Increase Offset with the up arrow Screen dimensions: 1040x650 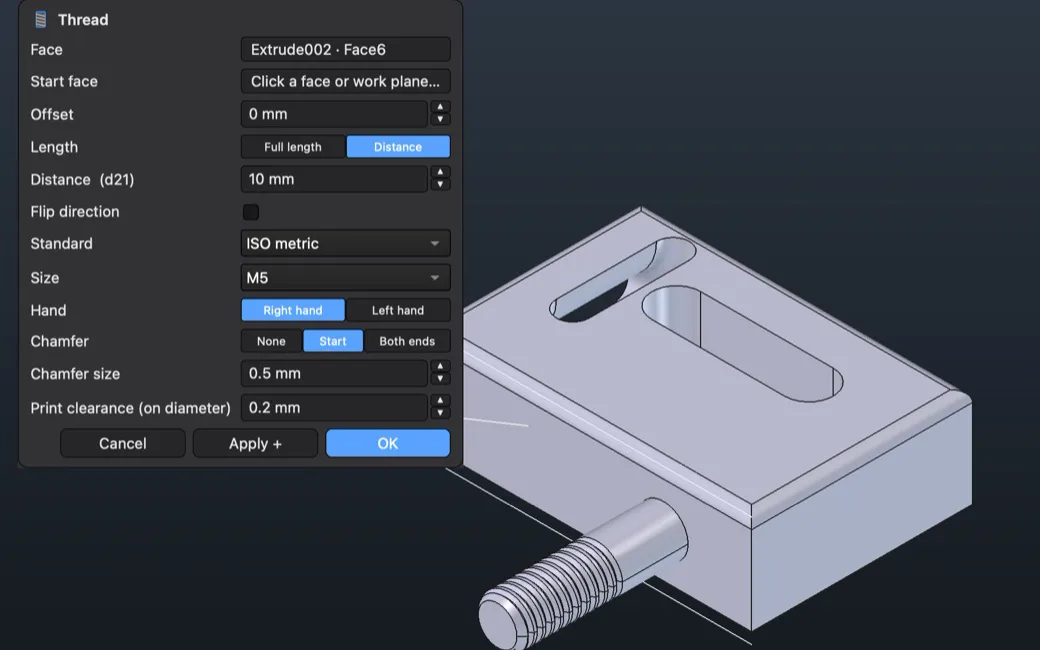tap(440, 107)
